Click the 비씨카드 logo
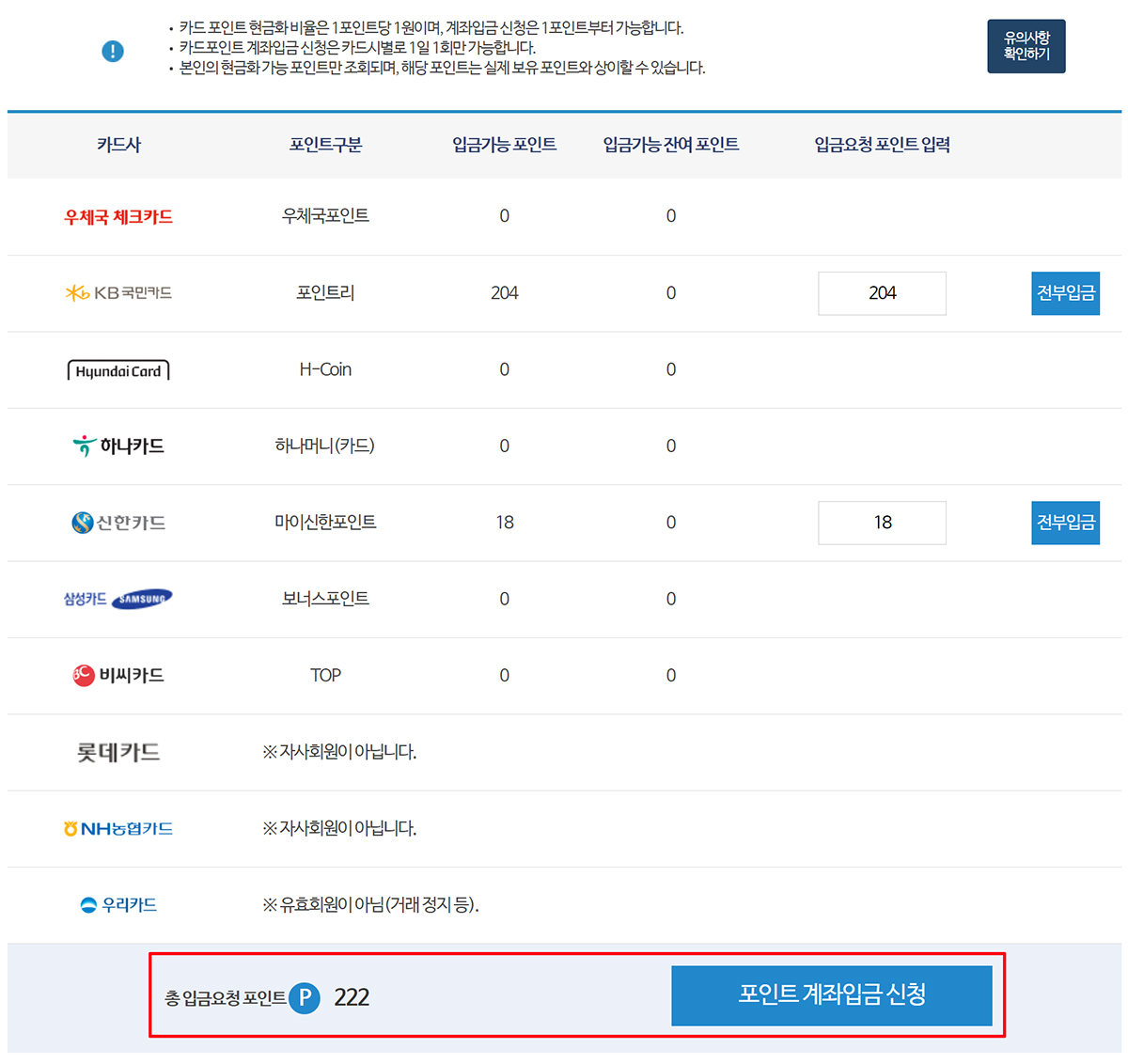This screenshot has width=1128, height=1064. pyautogui.click(x=118, y=675)
